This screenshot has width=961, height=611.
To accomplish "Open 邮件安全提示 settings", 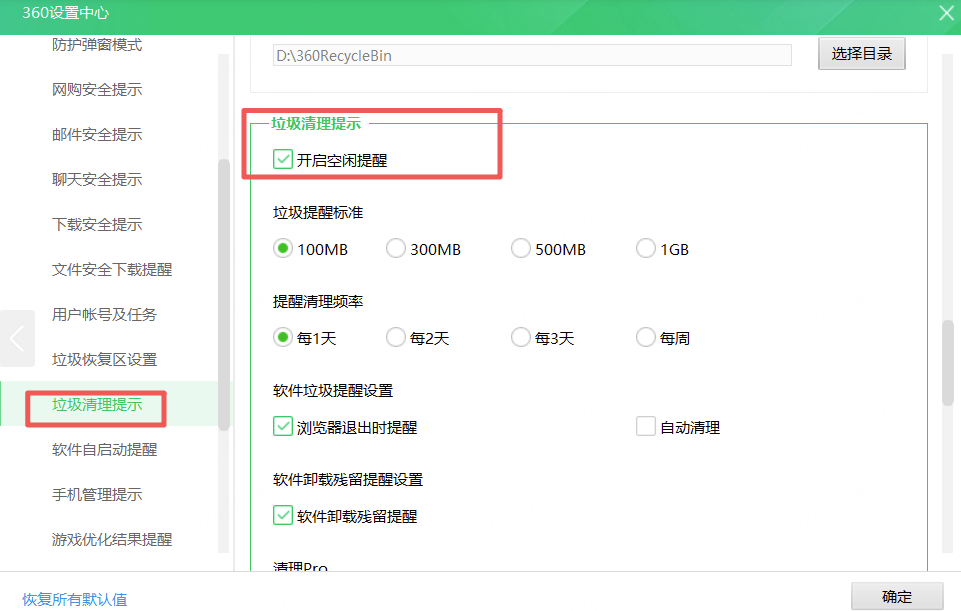I will pos(97,135).
